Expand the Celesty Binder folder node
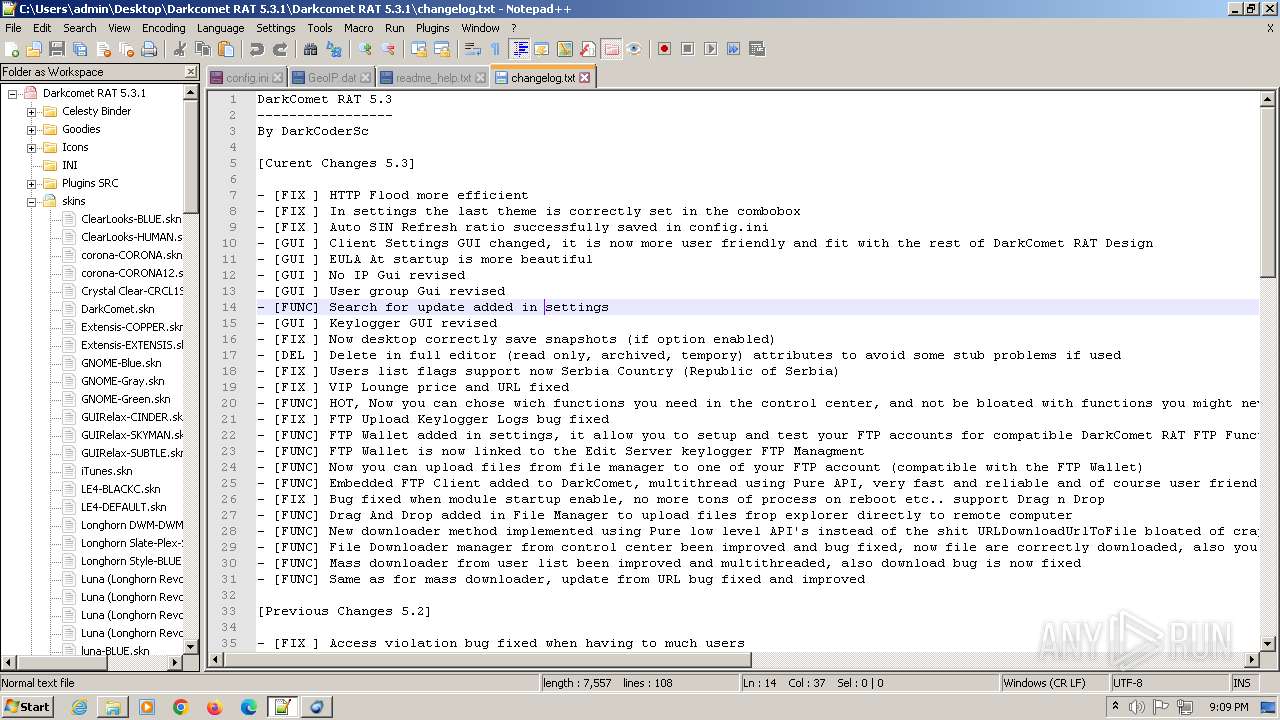The width and height of the screenshot is (1280, 720). pos(31,111)
